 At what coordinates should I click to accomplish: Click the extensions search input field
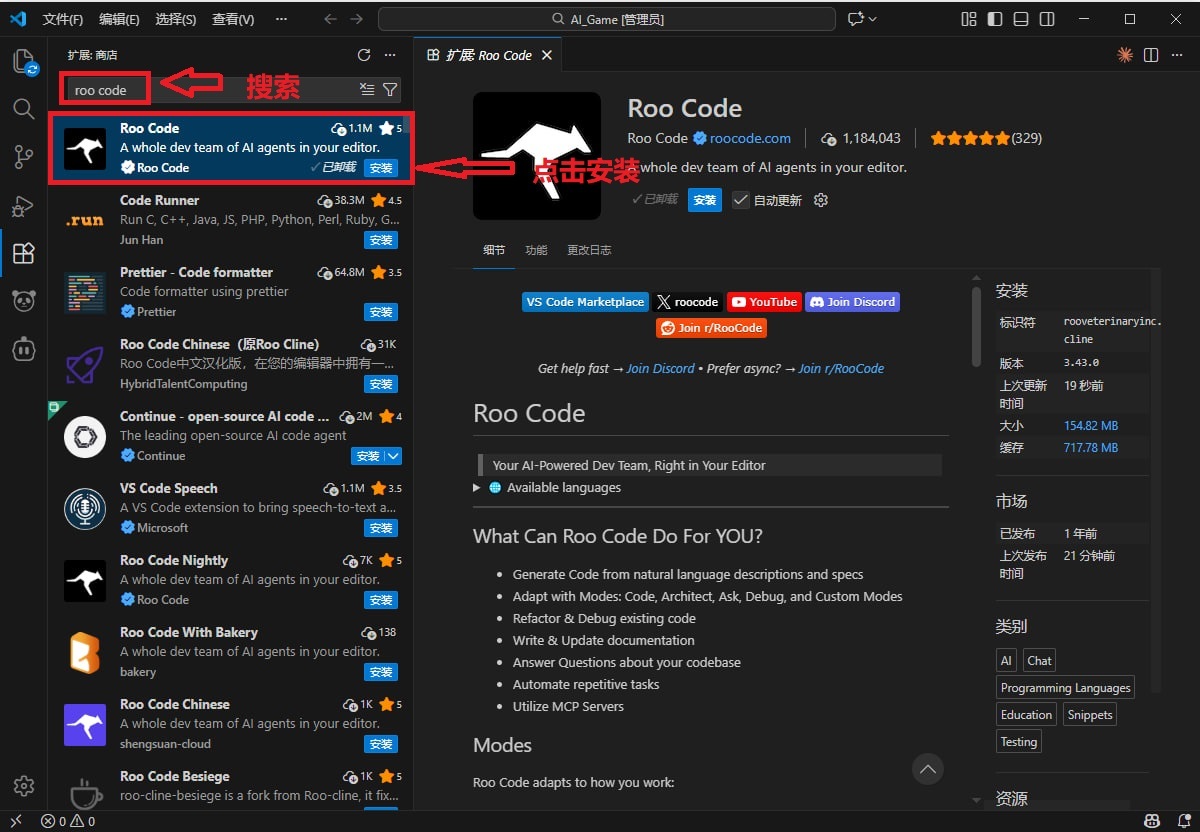coord(105,90)
